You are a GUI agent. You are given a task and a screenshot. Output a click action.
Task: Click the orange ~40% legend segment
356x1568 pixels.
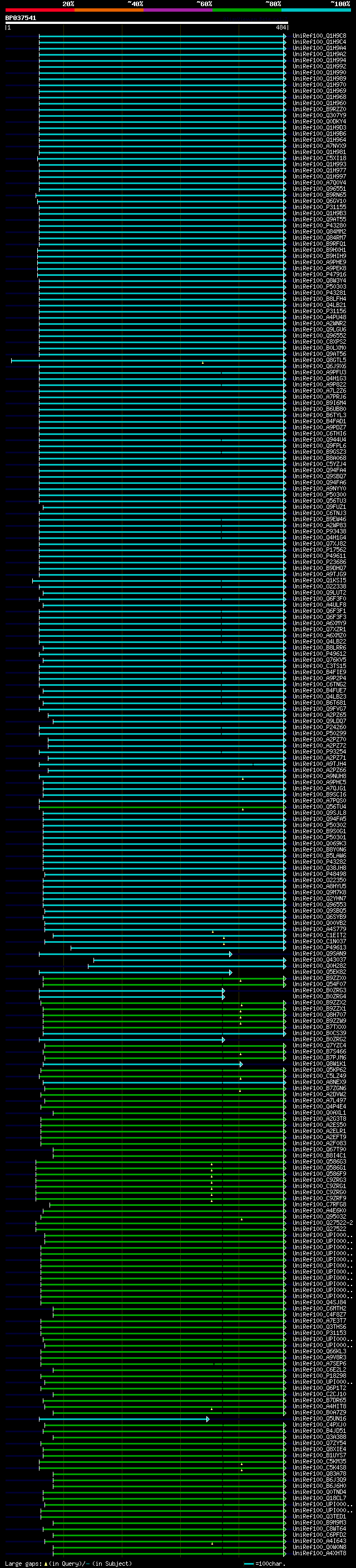pos(109,11)
